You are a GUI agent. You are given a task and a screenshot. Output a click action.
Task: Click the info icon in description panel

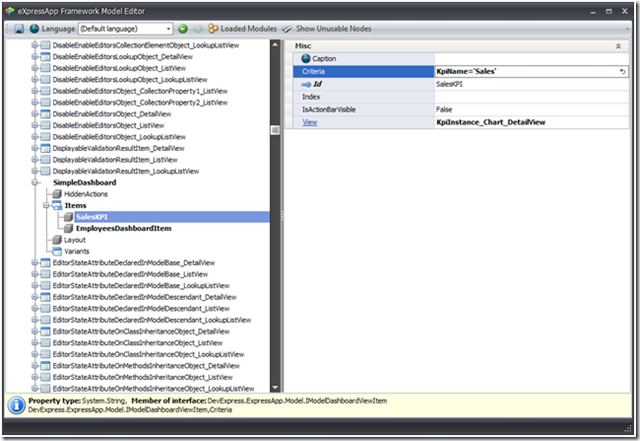[17, 405]
